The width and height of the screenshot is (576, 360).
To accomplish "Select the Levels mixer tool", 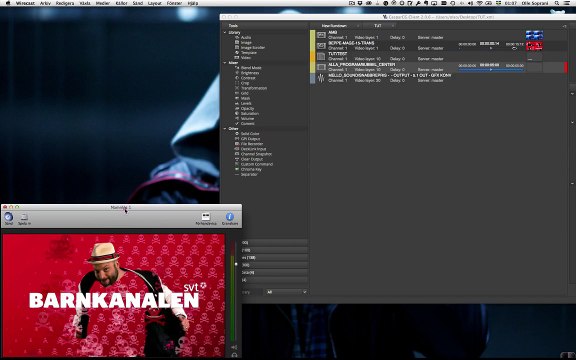I will pyautogui.click(x=246, y=104).
